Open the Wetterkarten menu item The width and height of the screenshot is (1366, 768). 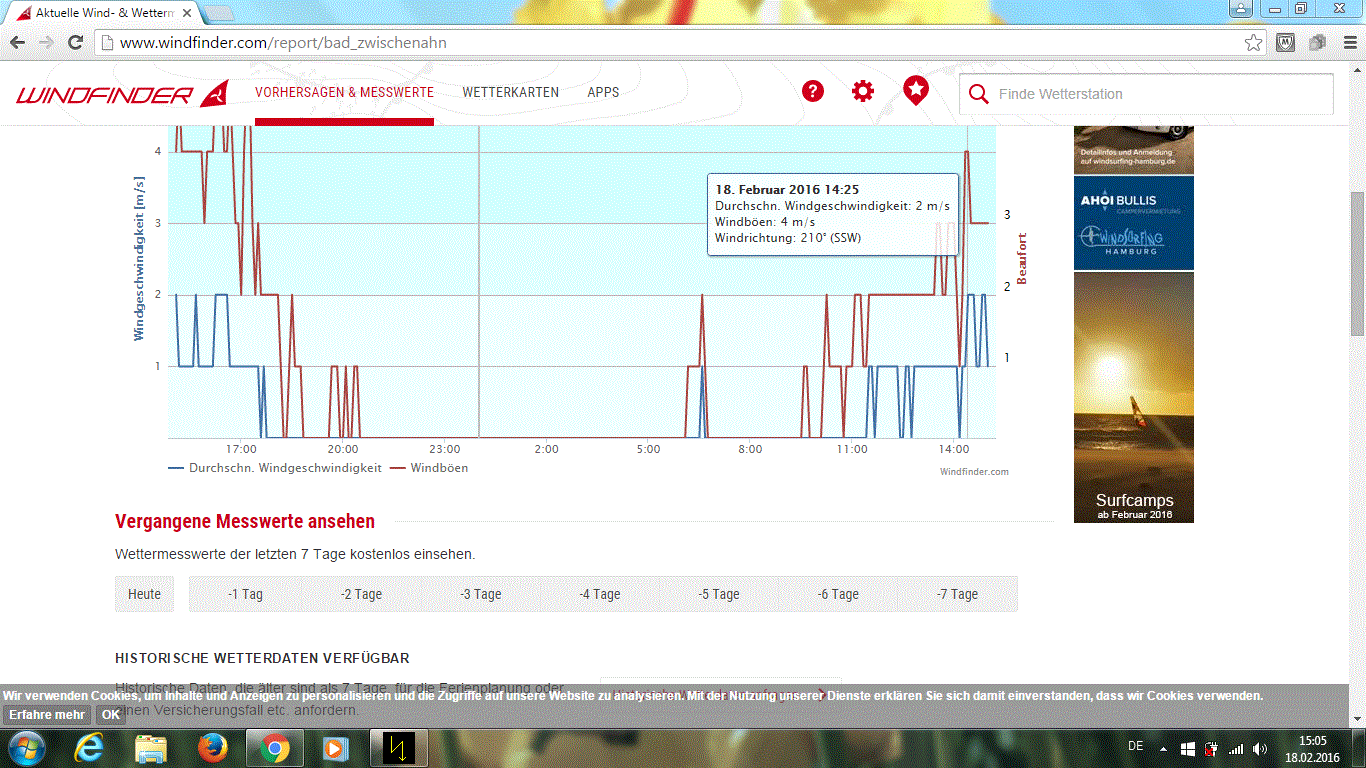[510, 92]
